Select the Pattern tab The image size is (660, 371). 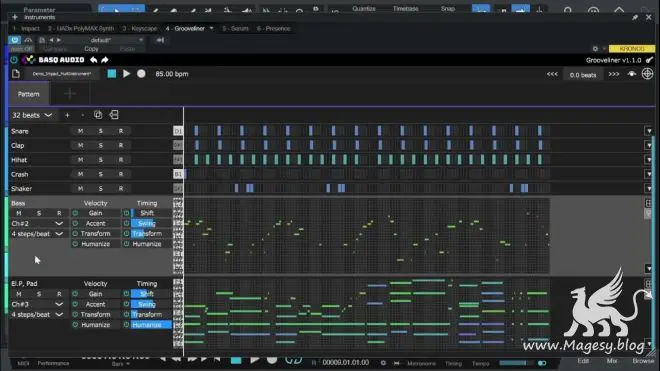point(29,94)
